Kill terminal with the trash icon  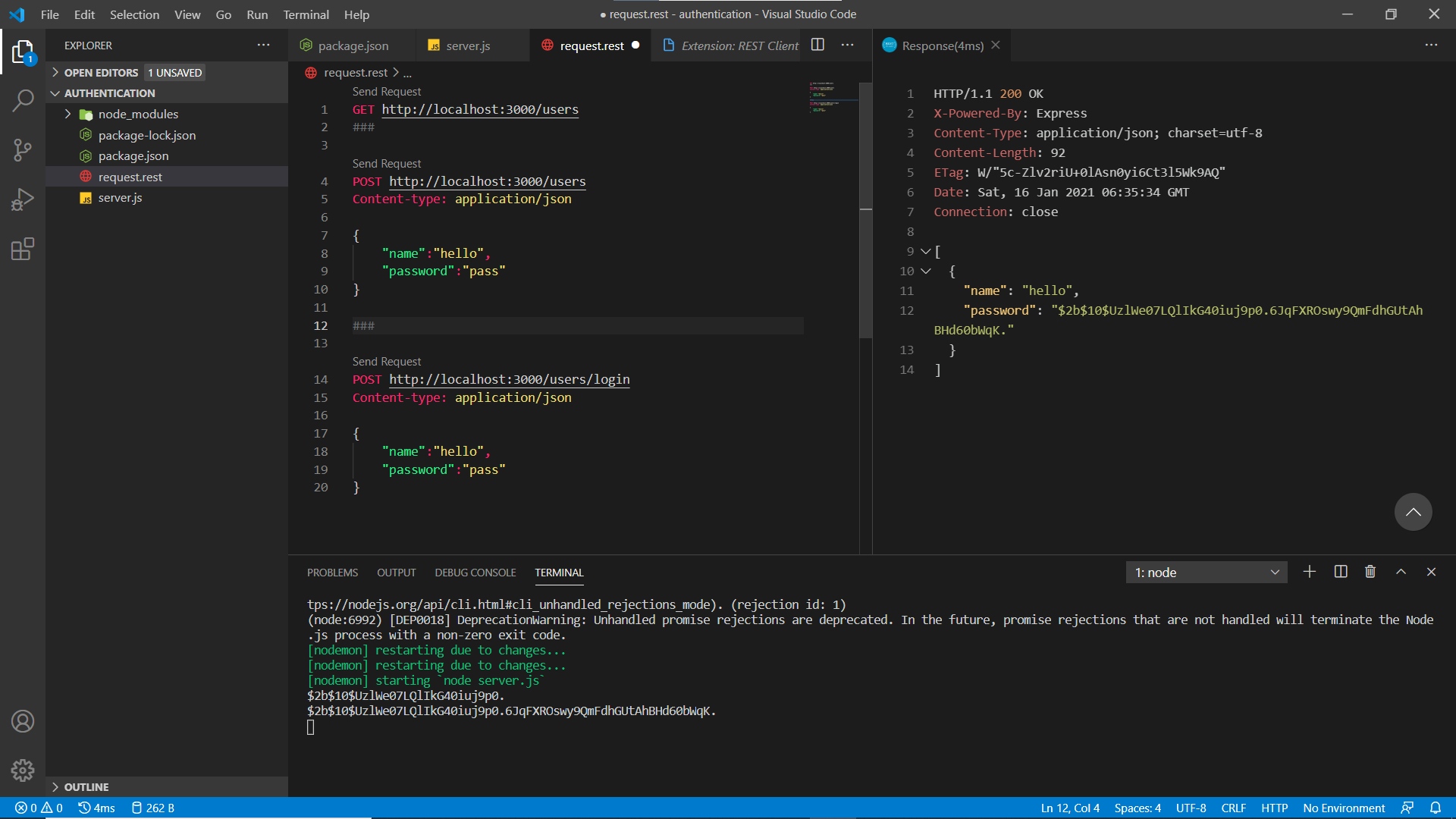pyautogui.click(x=1370, y=572)
